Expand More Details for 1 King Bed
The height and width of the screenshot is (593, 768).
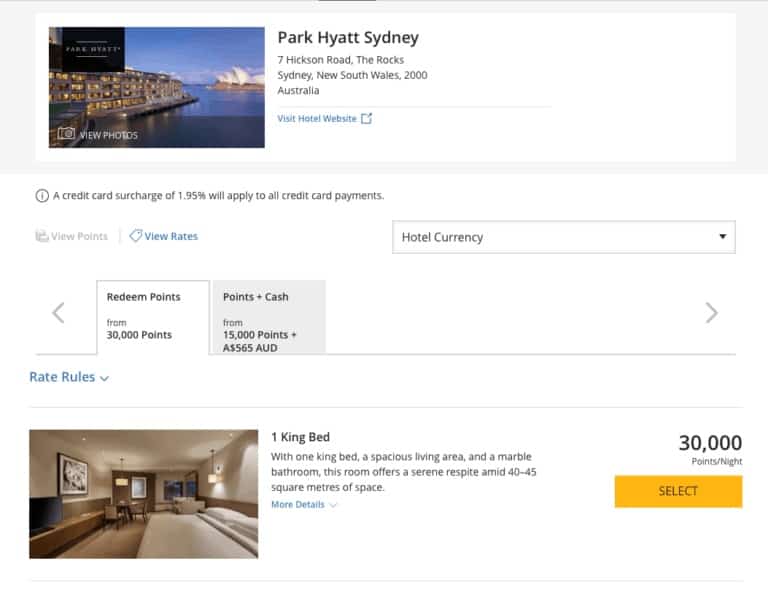(x=304, y=504)
